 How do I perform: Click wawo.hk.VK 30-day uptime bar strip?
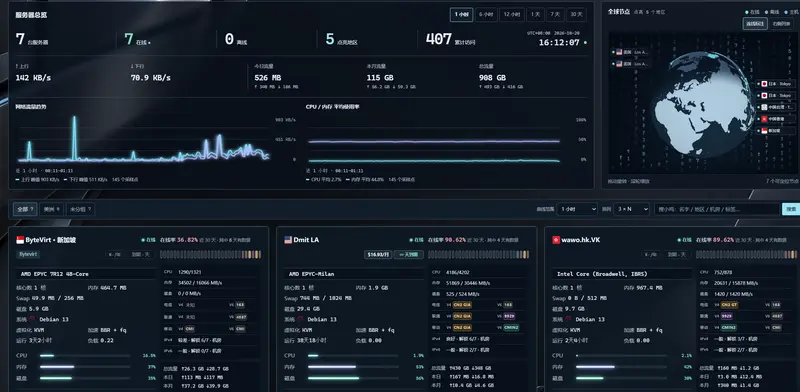[746, 254]
